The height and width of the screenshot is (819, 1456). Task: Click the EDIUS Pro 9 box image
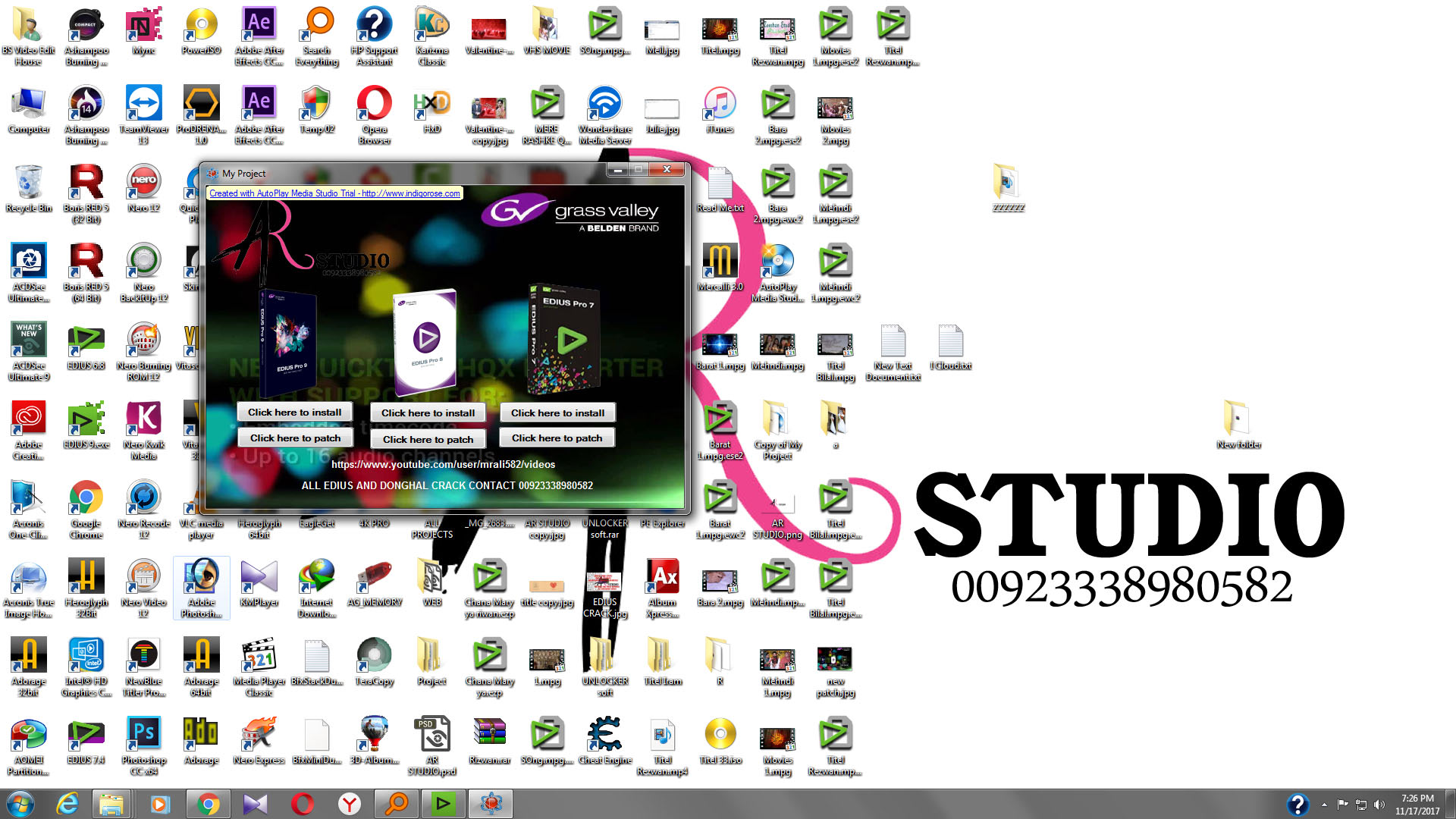pos(287,343)
